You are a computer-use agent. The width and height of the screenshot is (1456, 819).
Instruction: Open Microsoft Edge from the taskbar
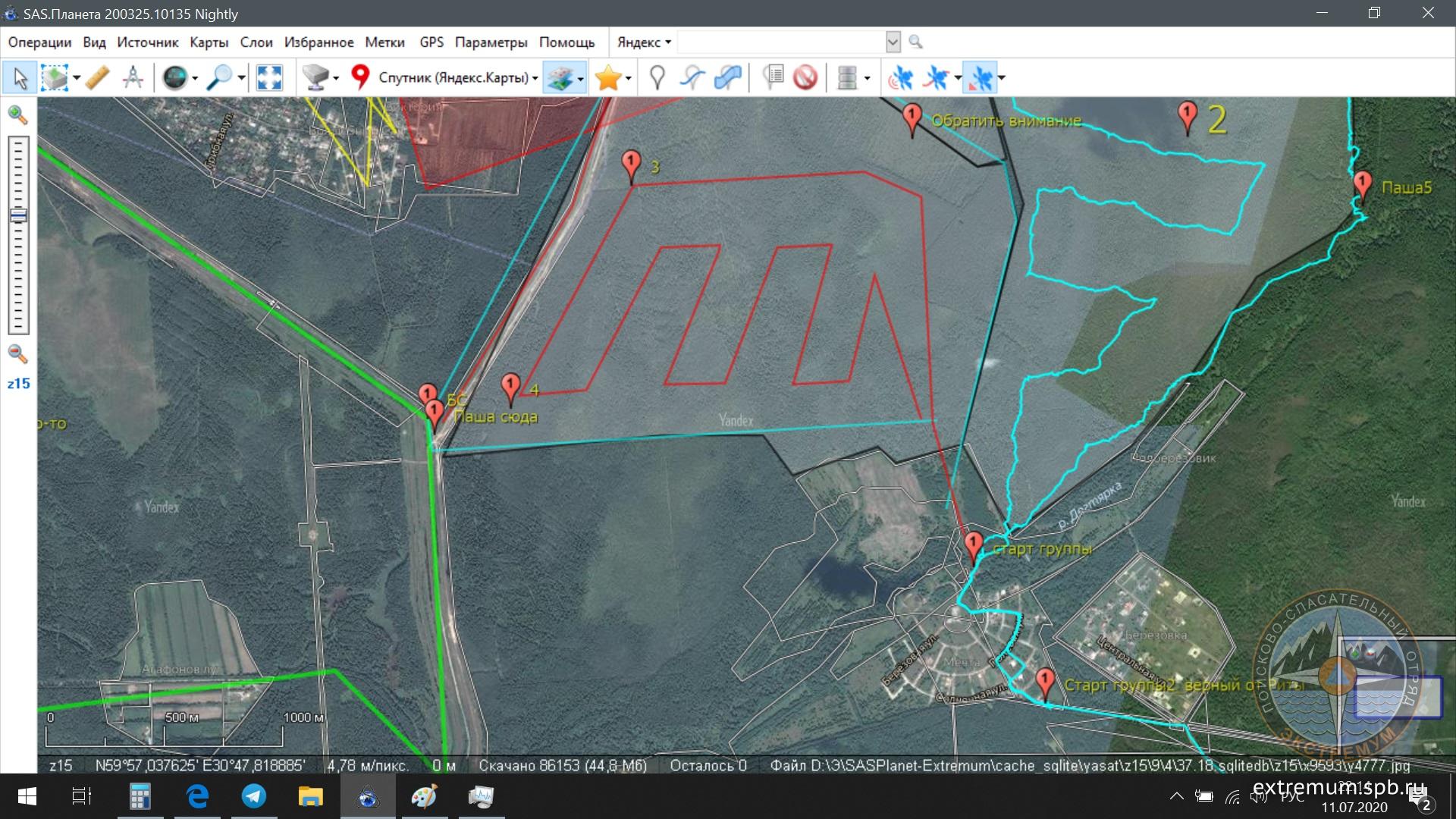(197, 796)
